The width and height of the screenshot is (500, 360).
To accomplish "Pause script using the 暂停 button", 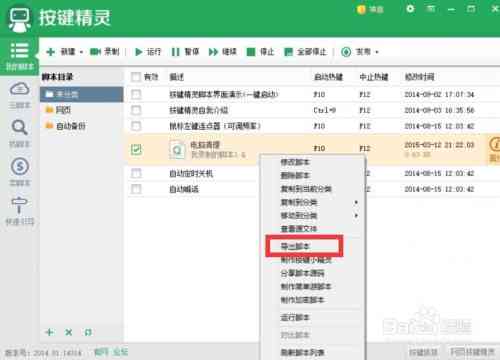I will click(x=185, y=52).
